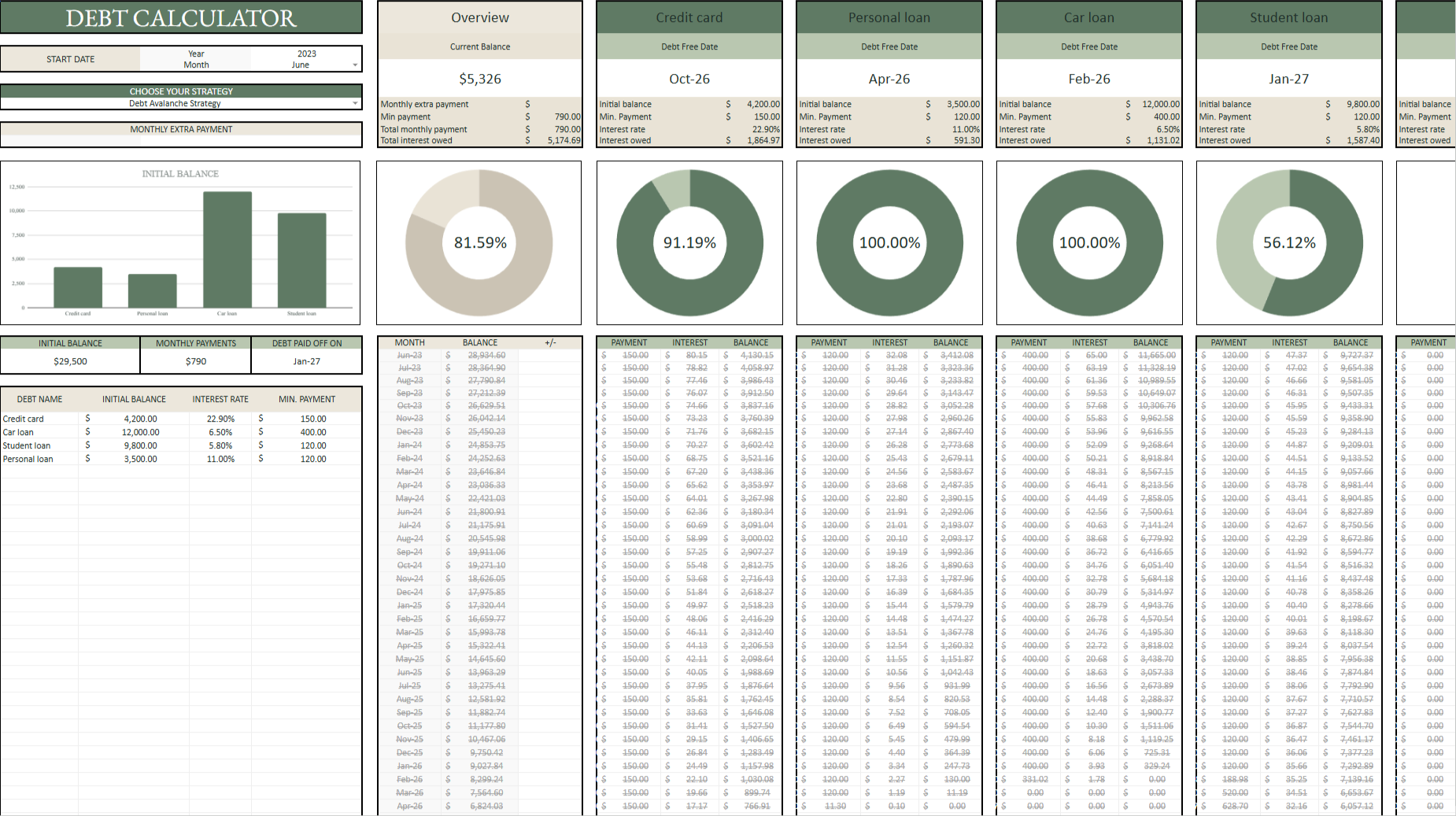Select the Feb-26 debt free date

tap(1089, 79)
